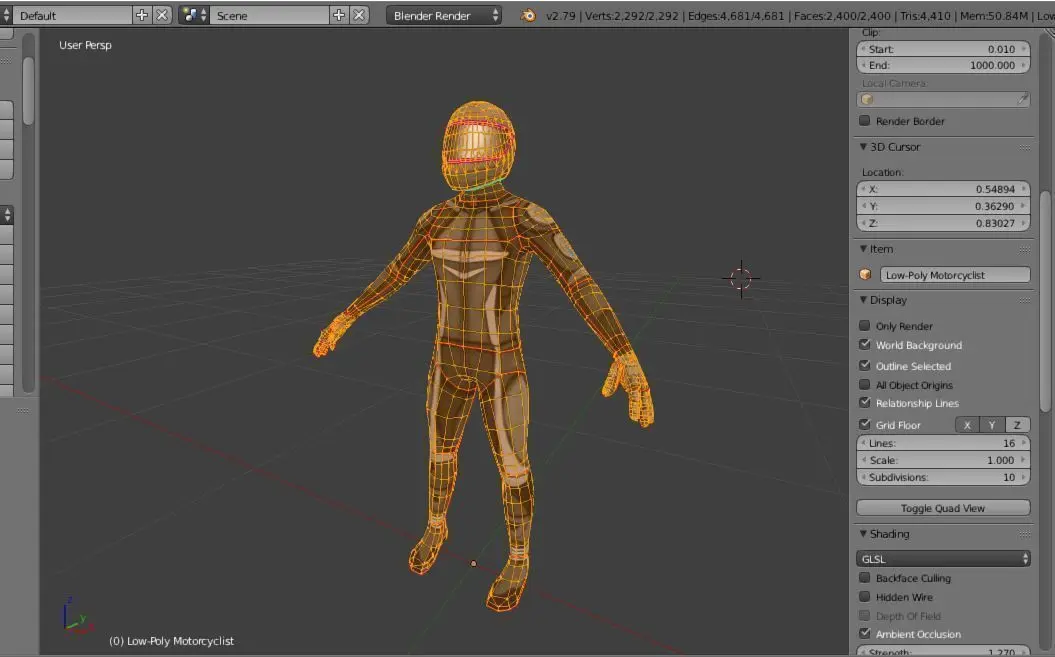Open the Blender Render engine dropdown
The image size is (1055, 657).
tap(444, 15)
